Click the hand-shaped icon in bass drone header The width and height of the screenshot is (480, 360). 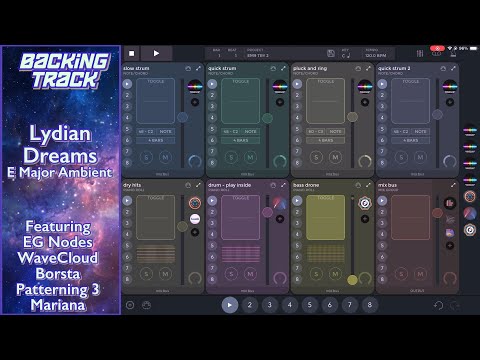[x=358, y=185]
